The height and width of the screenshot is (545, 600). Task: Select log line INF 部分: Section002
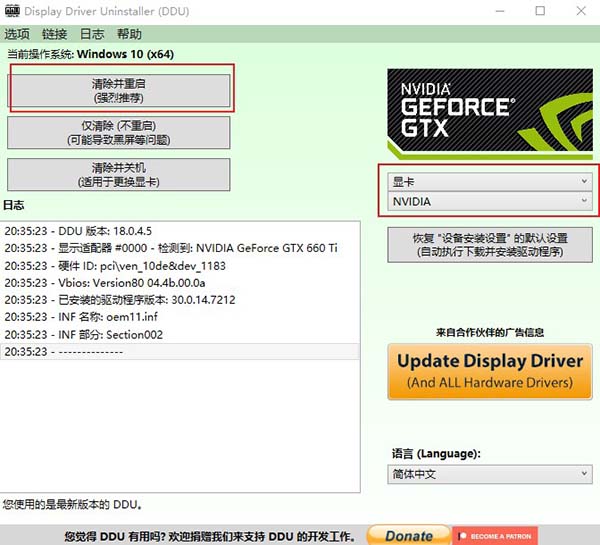(180, 335)
